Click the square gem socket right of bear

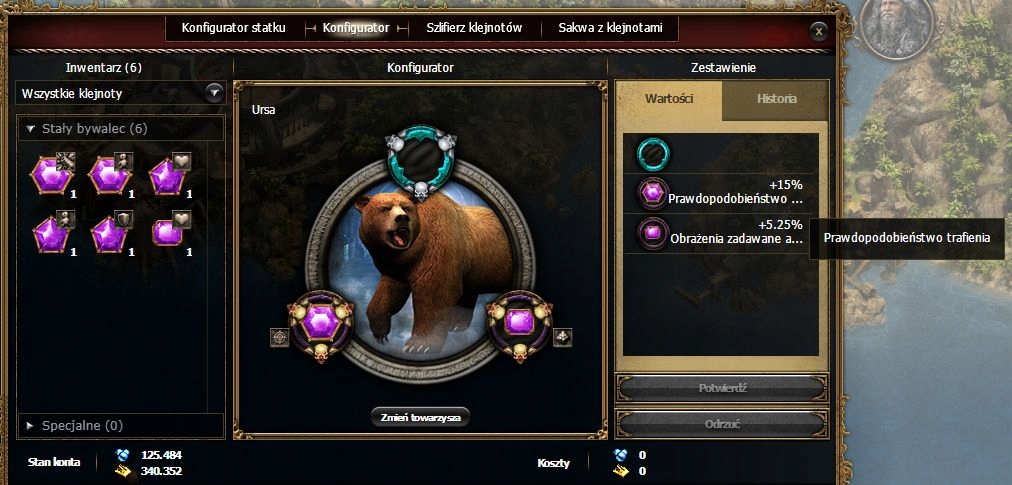point(520,324)
